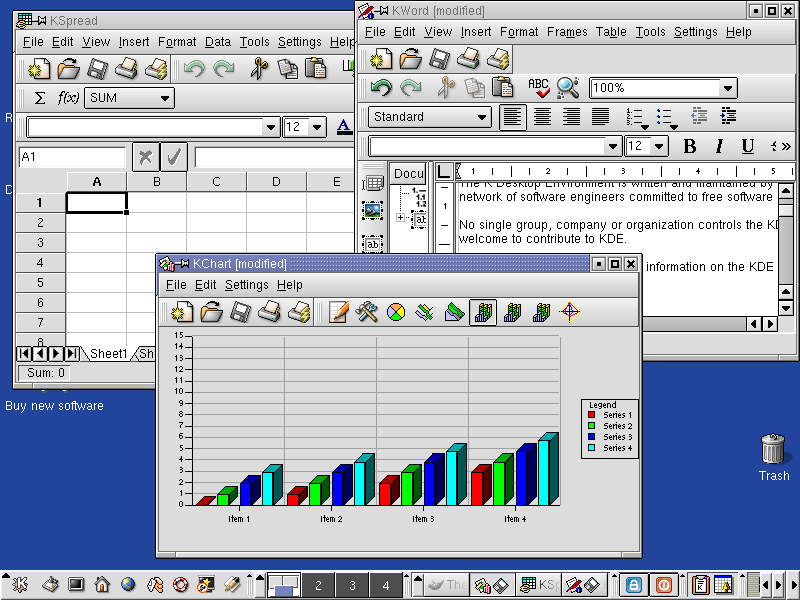
Task: Click f(x) function icon in KSpread
Action: point(68,97)
